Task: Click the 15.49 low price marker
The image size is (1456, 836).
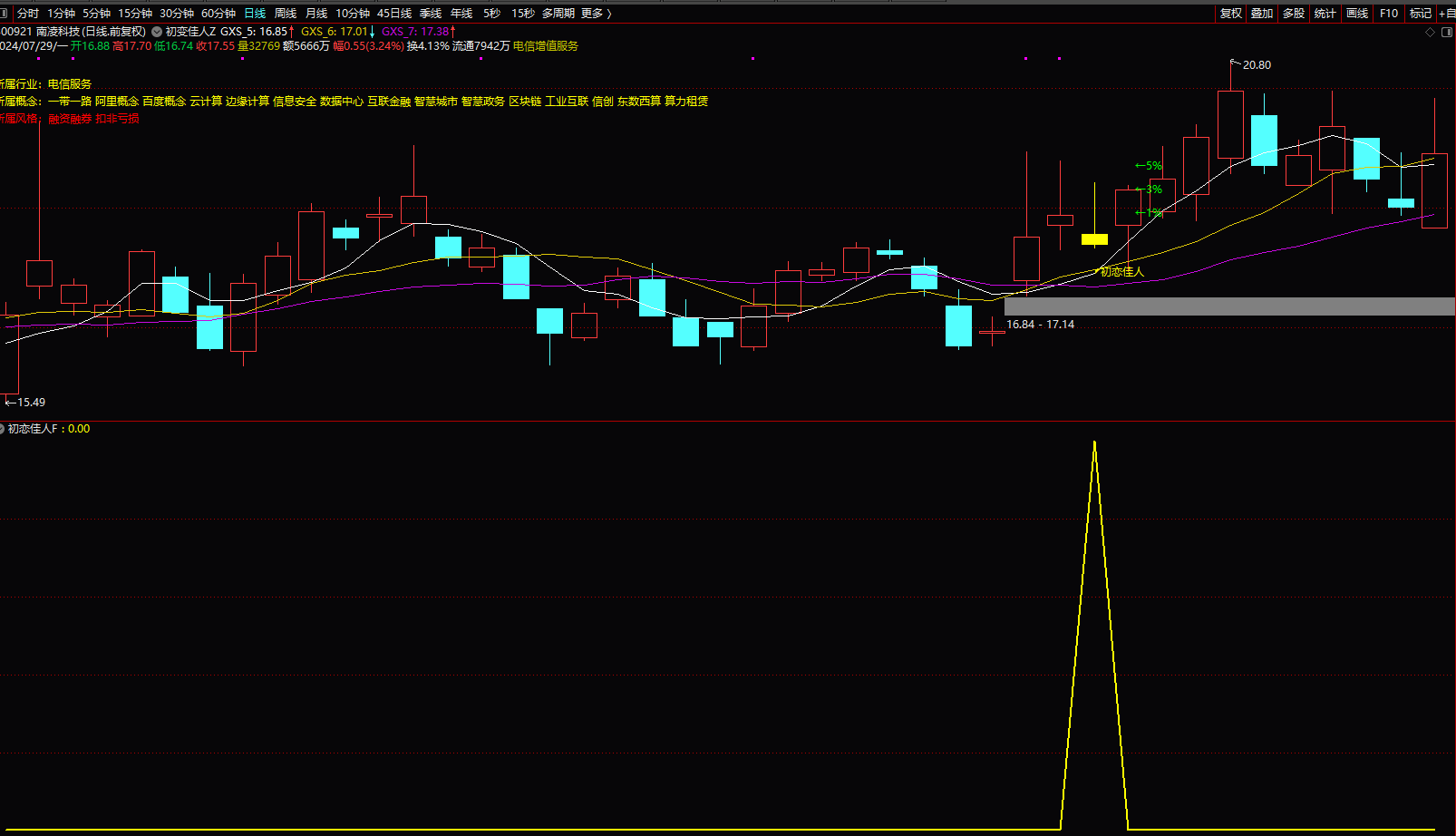Action: coord(31,403)
